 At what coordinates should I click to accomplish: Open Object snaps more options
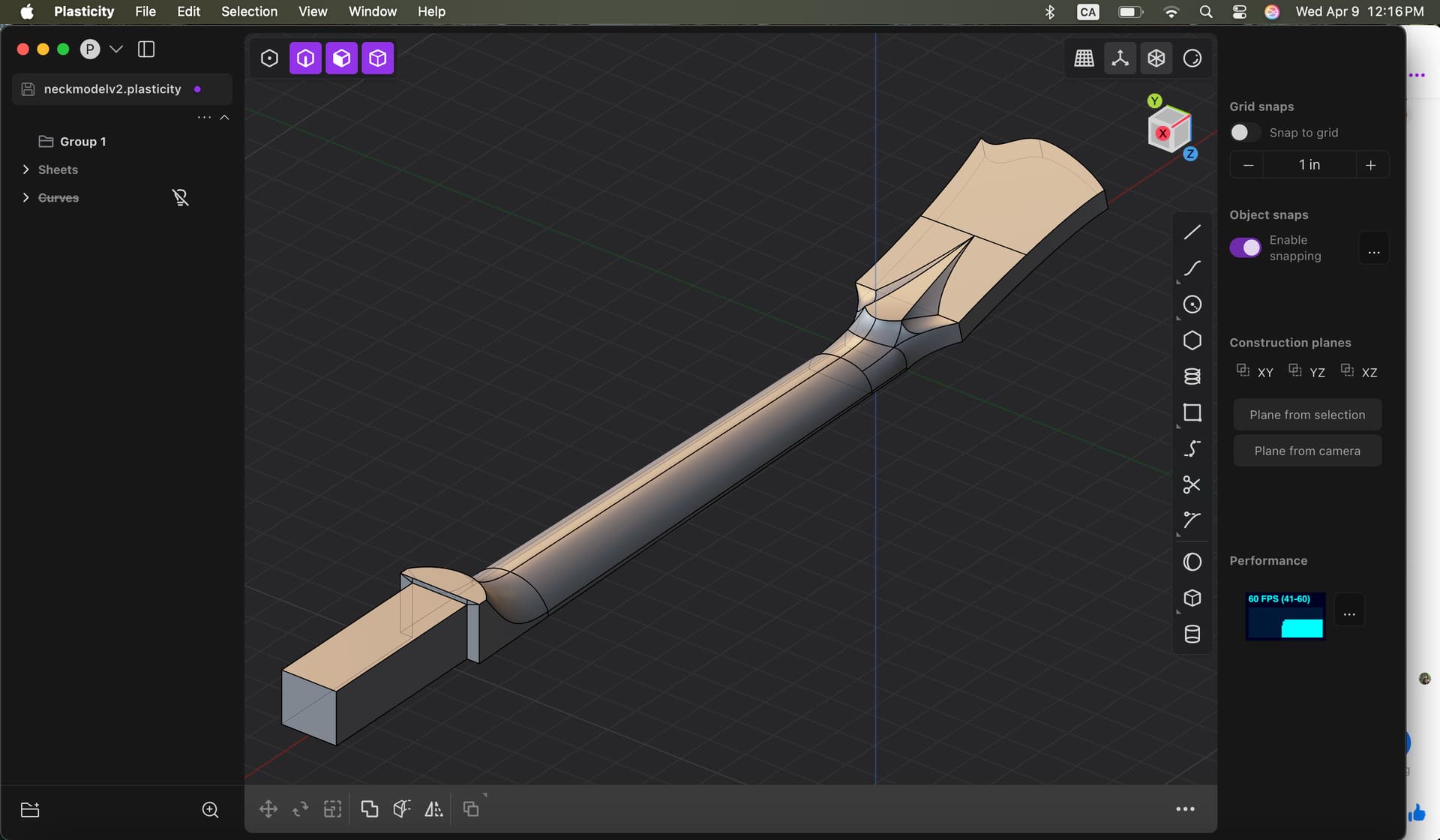coord(1374,248)
